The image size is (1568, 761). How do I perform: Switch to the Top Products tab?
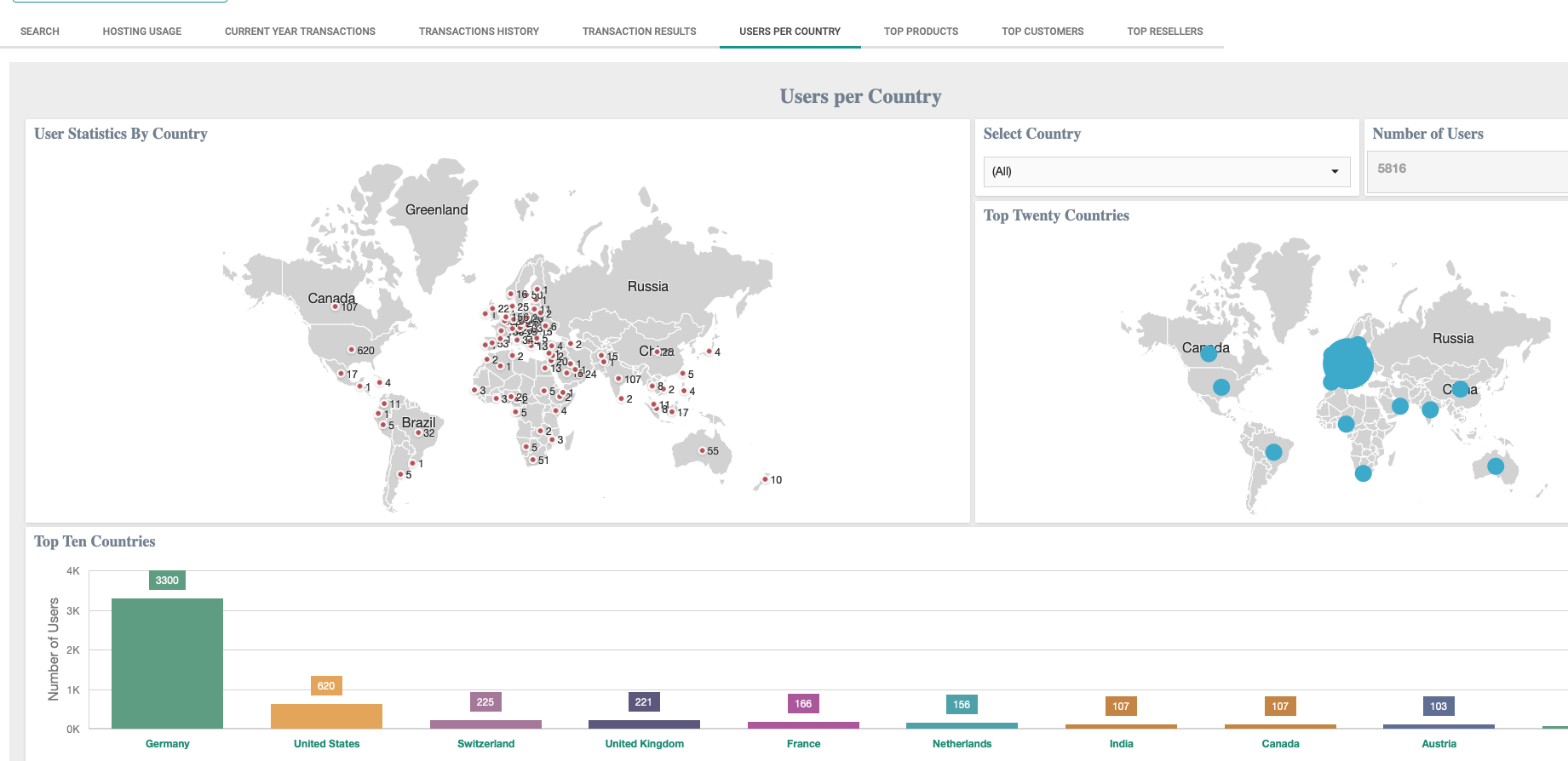921,31
